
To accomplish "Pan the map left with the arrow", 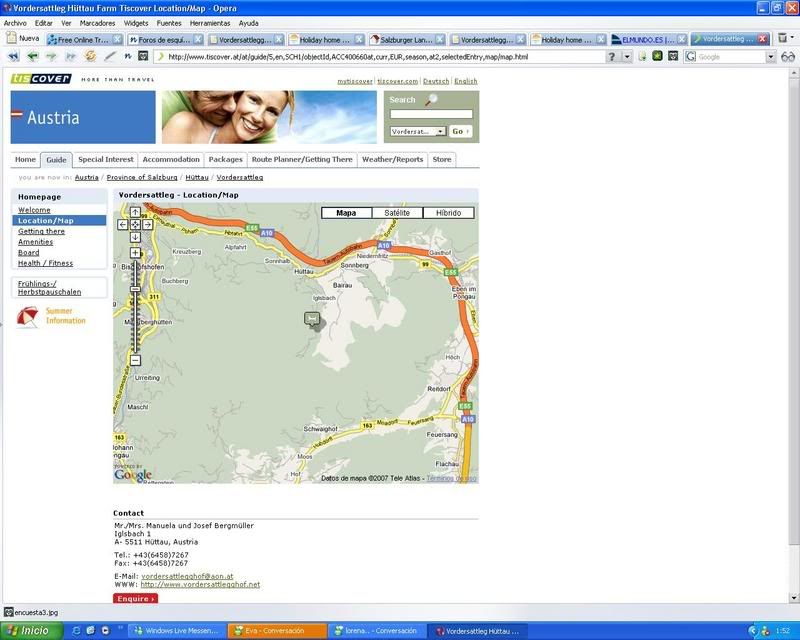I will (123, 225).
